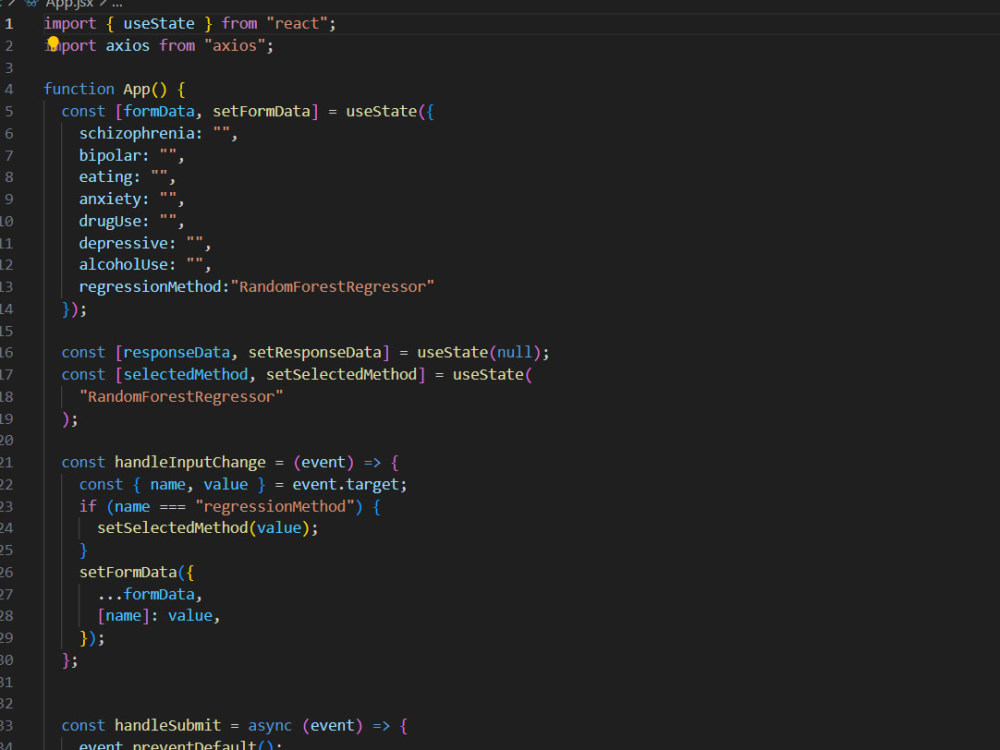Click the "bipolar" property key
The height and width of the screenshot is (750, 1000).
(x=110, y=156)
